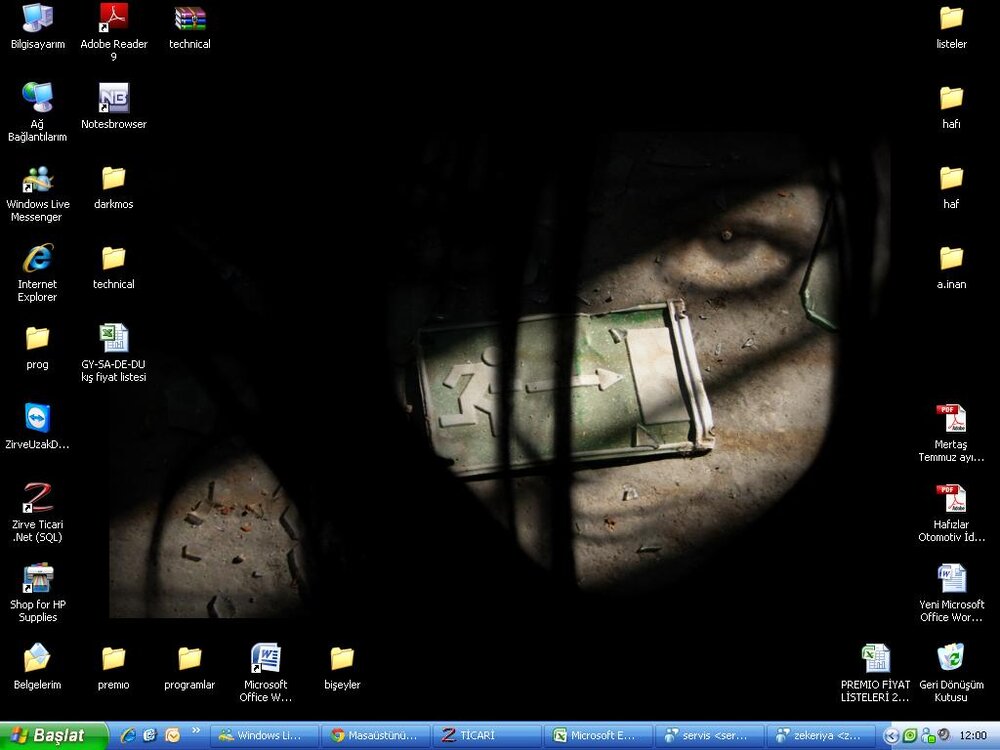Click the Başlat start button
1000x750 pixels.
pos(54,735)
